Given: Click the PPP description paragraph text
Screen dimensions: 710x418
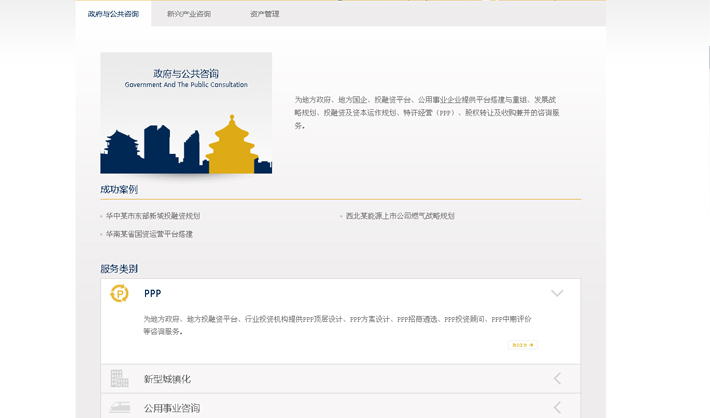Looking at the screenshot, I should coord(337,325).
